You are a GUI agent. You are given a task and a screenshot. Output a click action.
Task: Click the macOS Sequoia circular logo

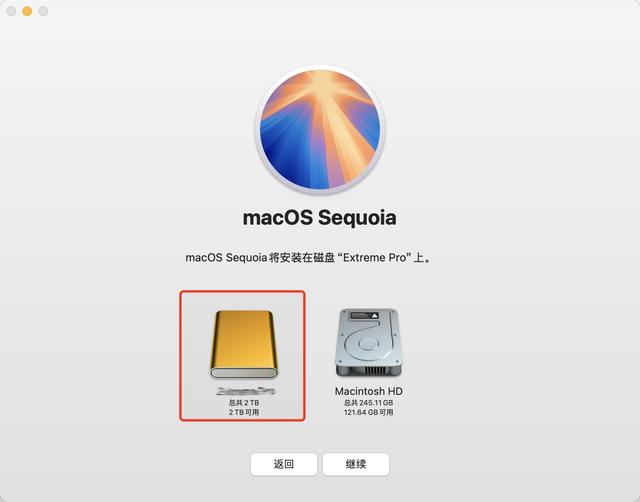tap(320, 129)
